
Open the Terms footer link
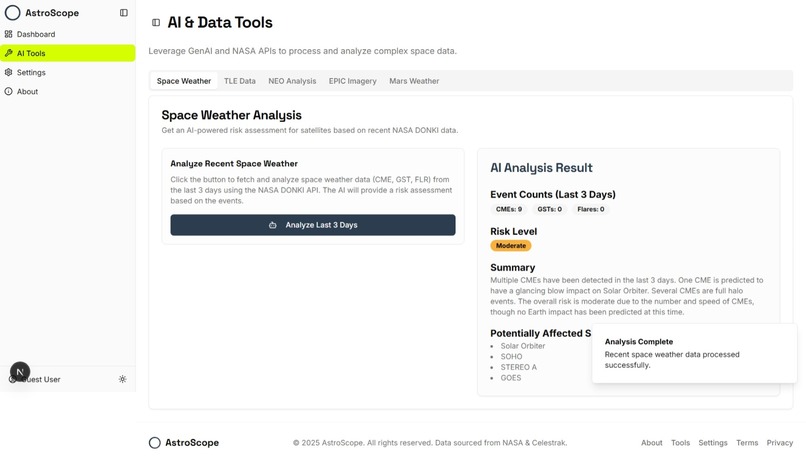(747, 443)
